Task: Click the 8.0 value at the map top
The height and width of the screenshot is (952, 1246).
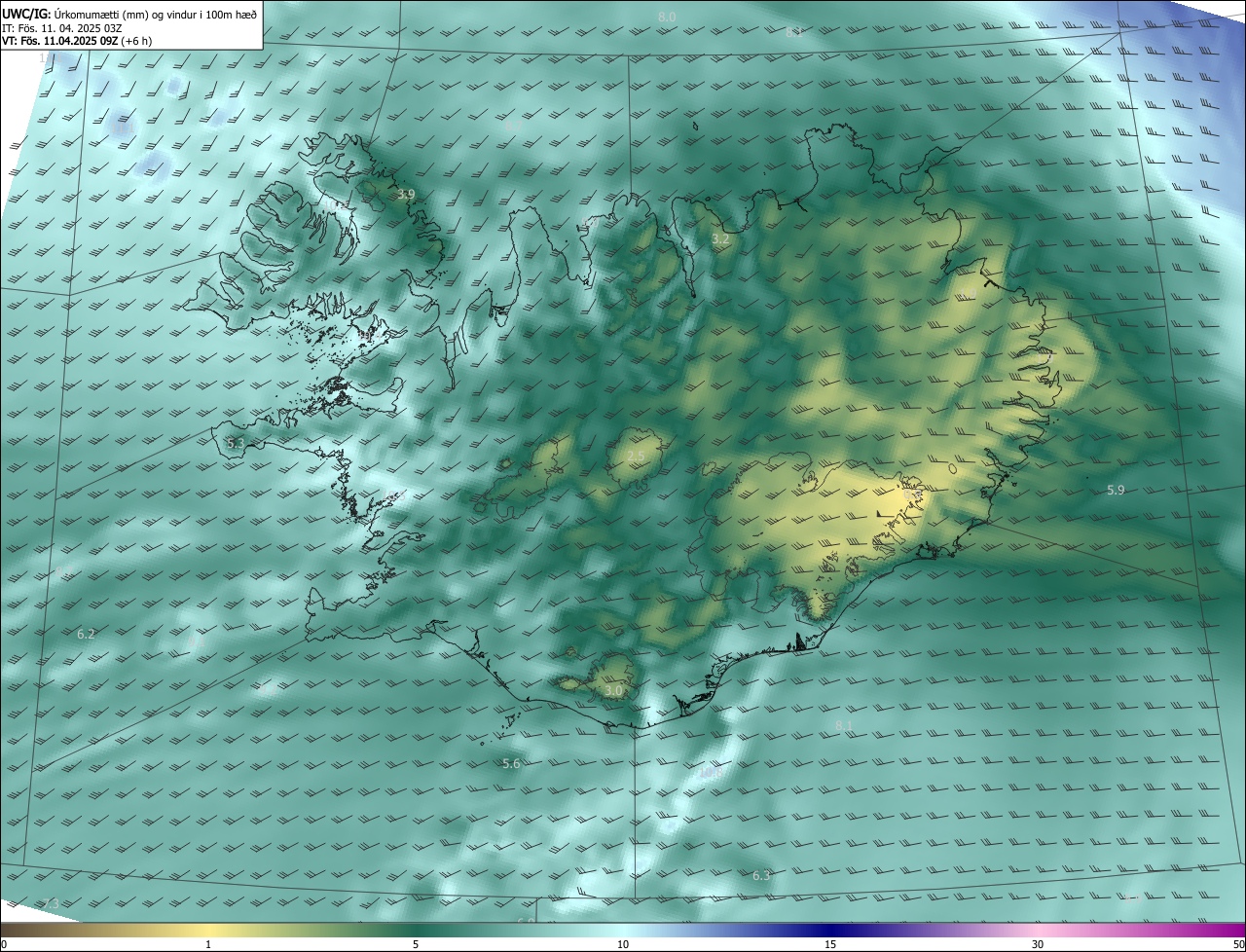Action: [667, 17]
